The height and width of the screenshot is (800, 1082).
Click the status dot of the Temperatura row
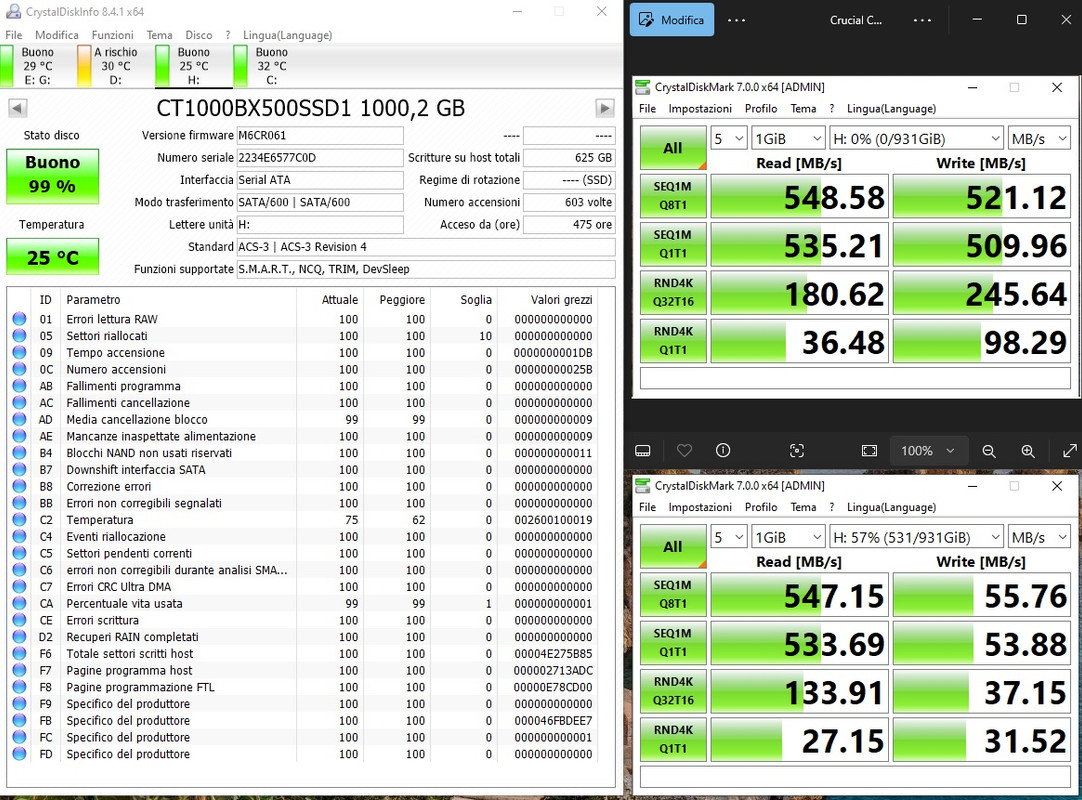(x=19, y=520)
